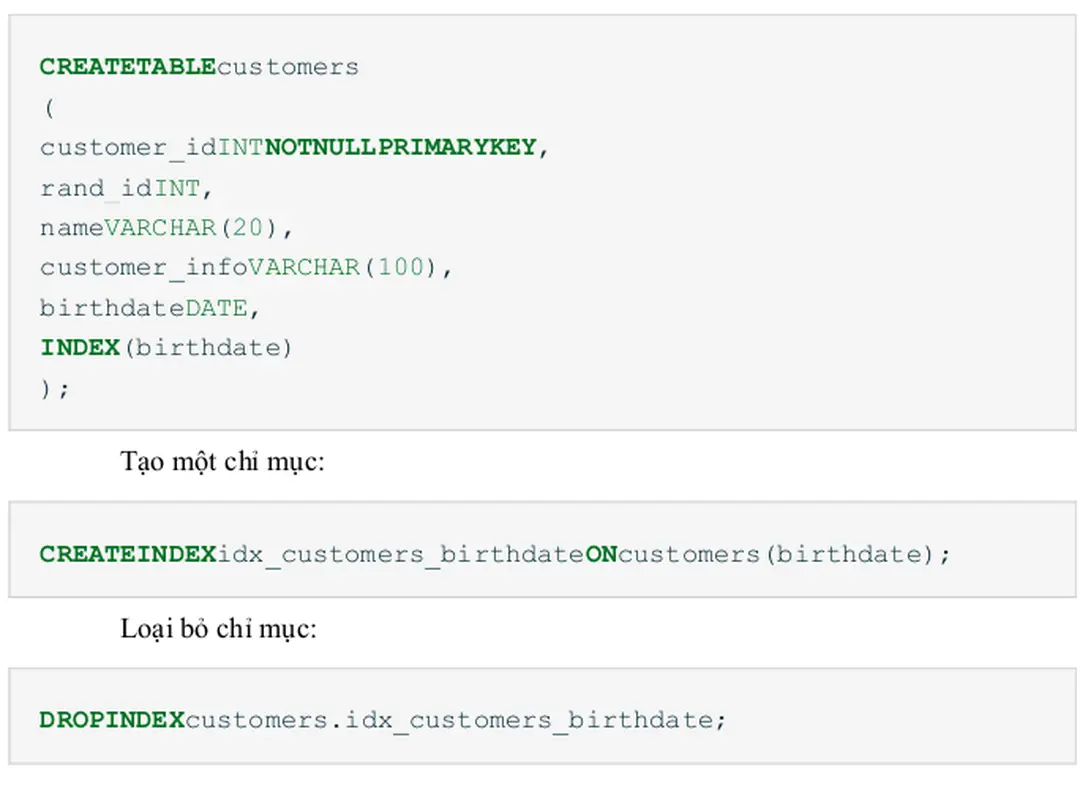Viewport: 1080px width, 811px height.
Task: Click the CREATE TABLE keyword
Action: point(127,67)
